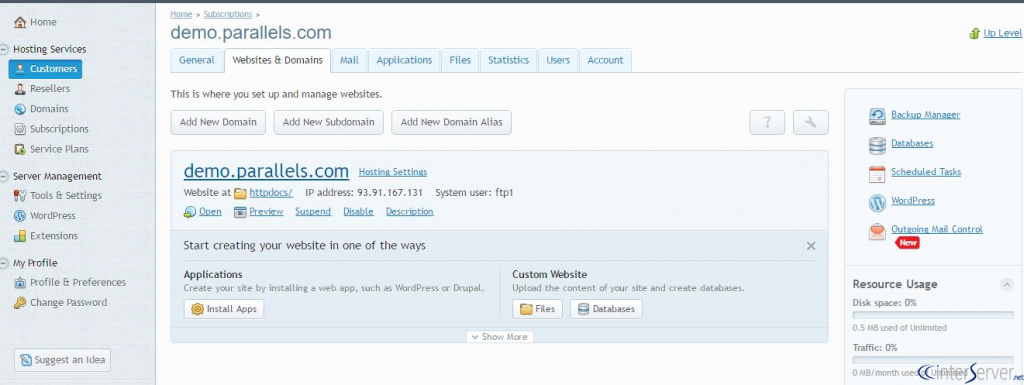Click the Service Plans icon
The height and width of the screenshot is (385, 1024).
pos(20,149)
